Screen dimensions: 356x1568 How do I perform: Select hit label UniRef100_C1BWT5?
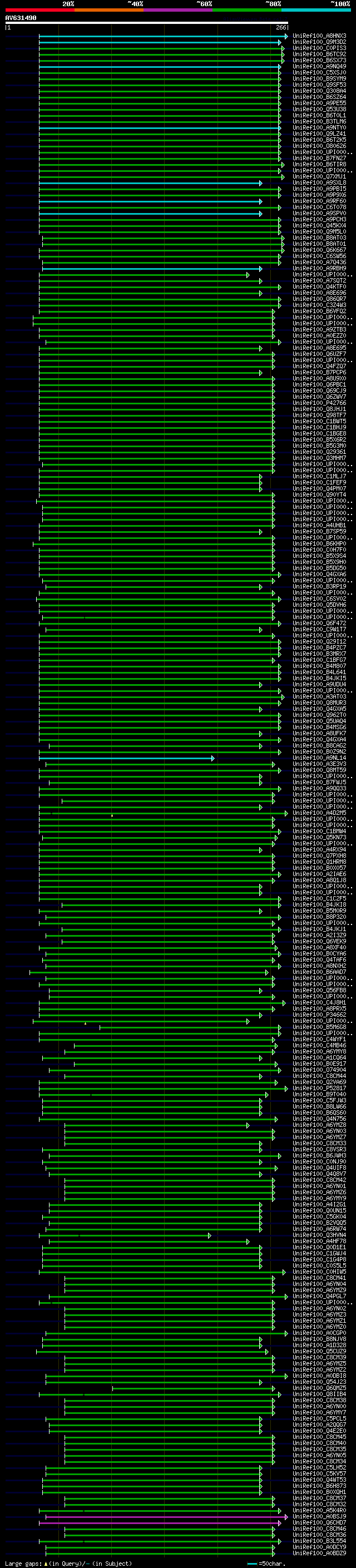click(319, 421)
